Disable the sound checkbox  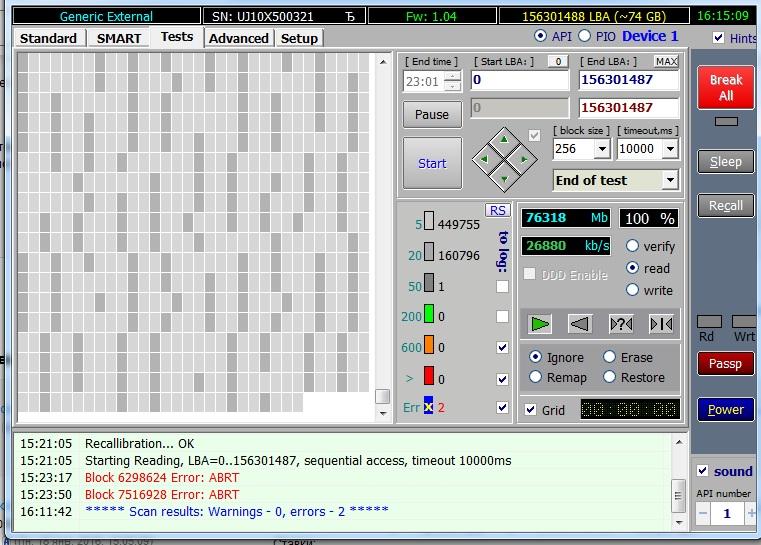click(x=702, y=471)
